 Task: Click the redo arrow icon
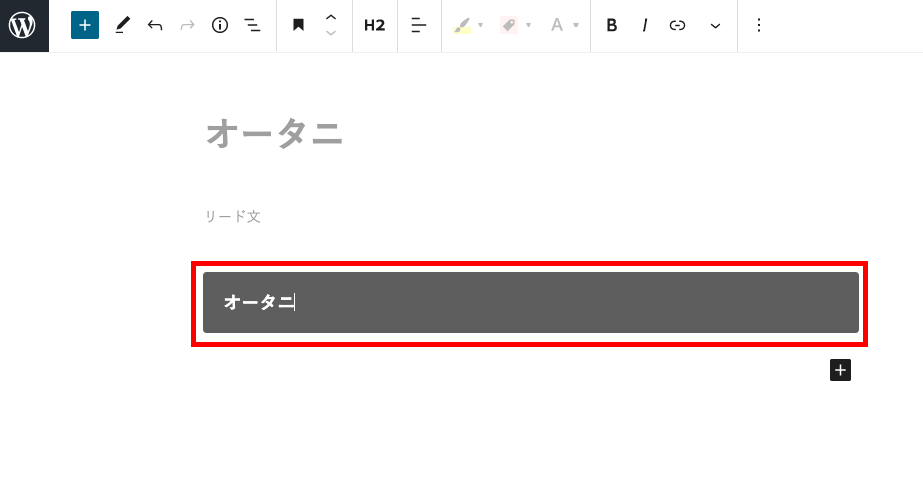(x=187, y=25)
